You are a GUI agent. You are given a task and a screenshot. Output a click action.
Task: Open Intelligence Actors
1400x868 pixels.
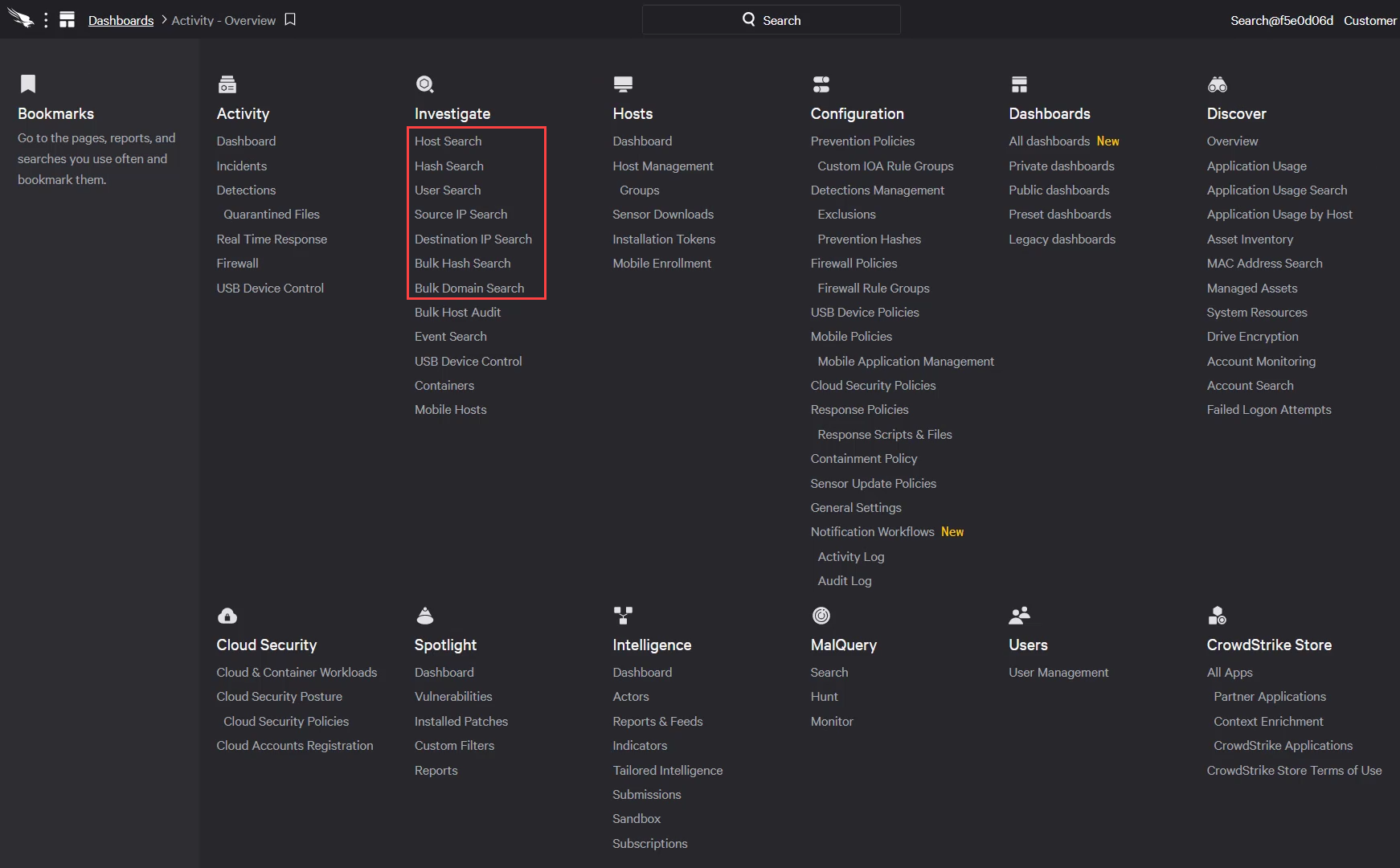pos(631,697)
